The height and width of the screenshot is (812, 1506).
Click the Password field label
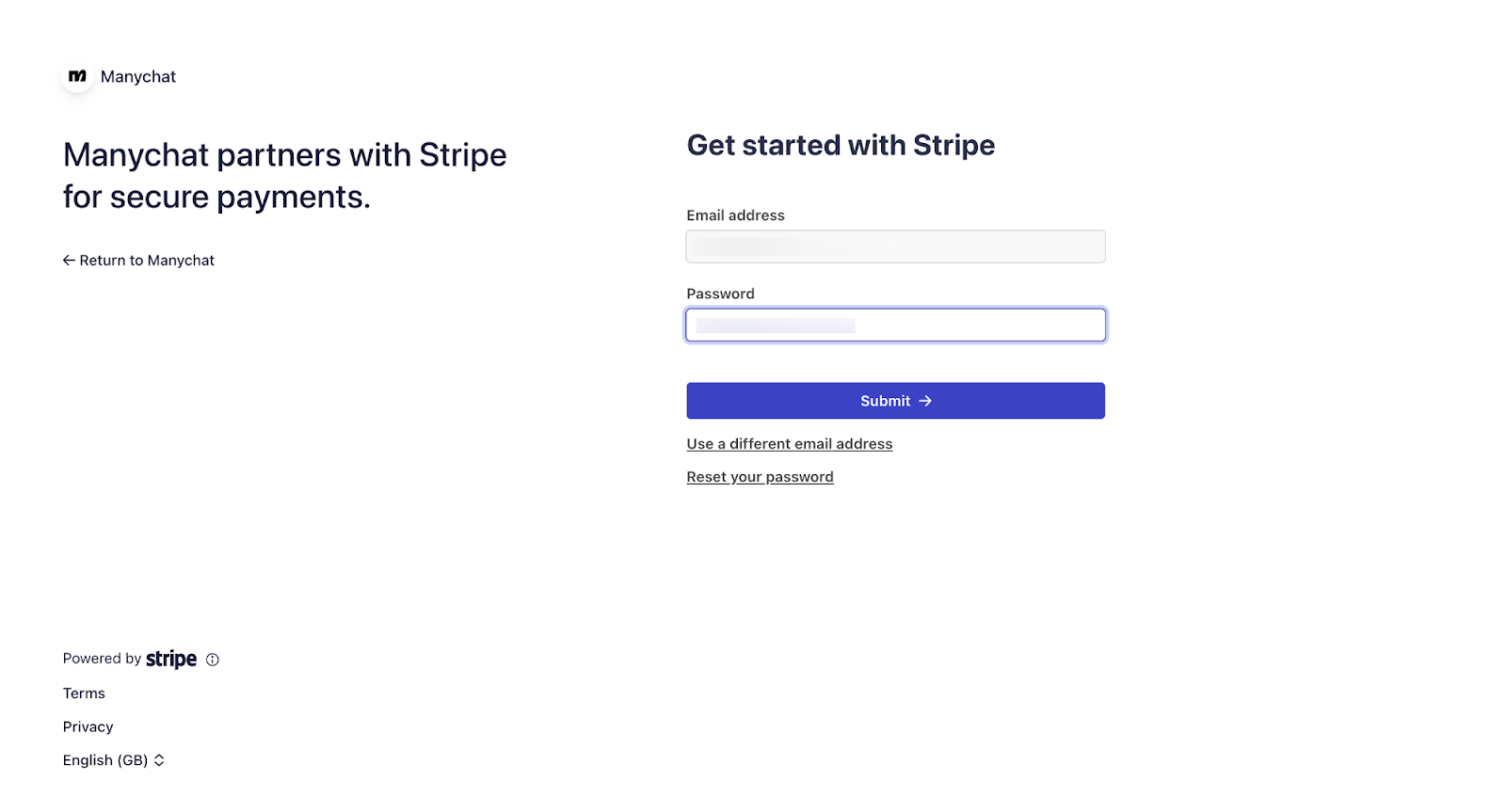coord(720,294)
